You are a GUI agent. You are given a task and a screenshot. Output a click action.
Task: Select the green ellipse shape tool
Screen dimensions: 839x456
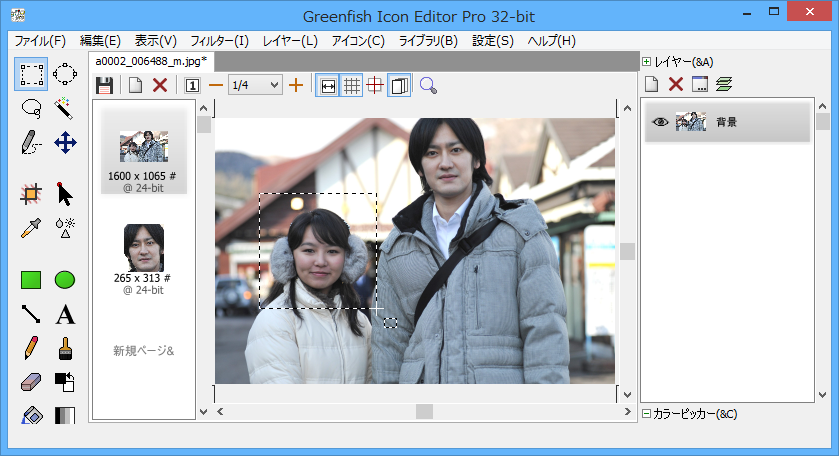(x=65, y=280)
